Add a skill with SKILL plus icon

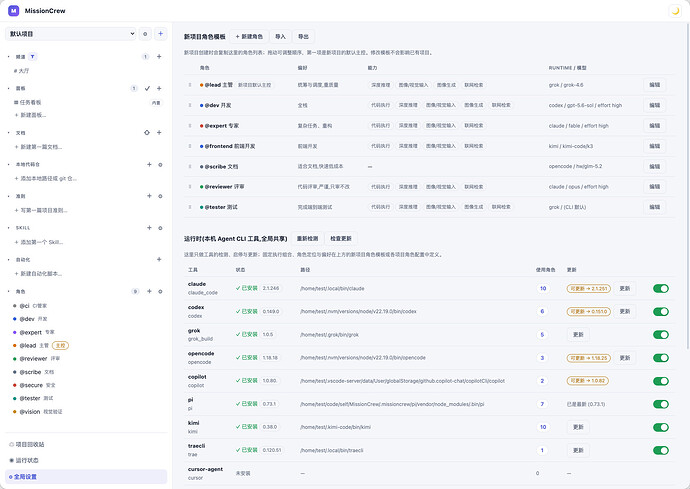pyautogui.click(x=149, y=228)
